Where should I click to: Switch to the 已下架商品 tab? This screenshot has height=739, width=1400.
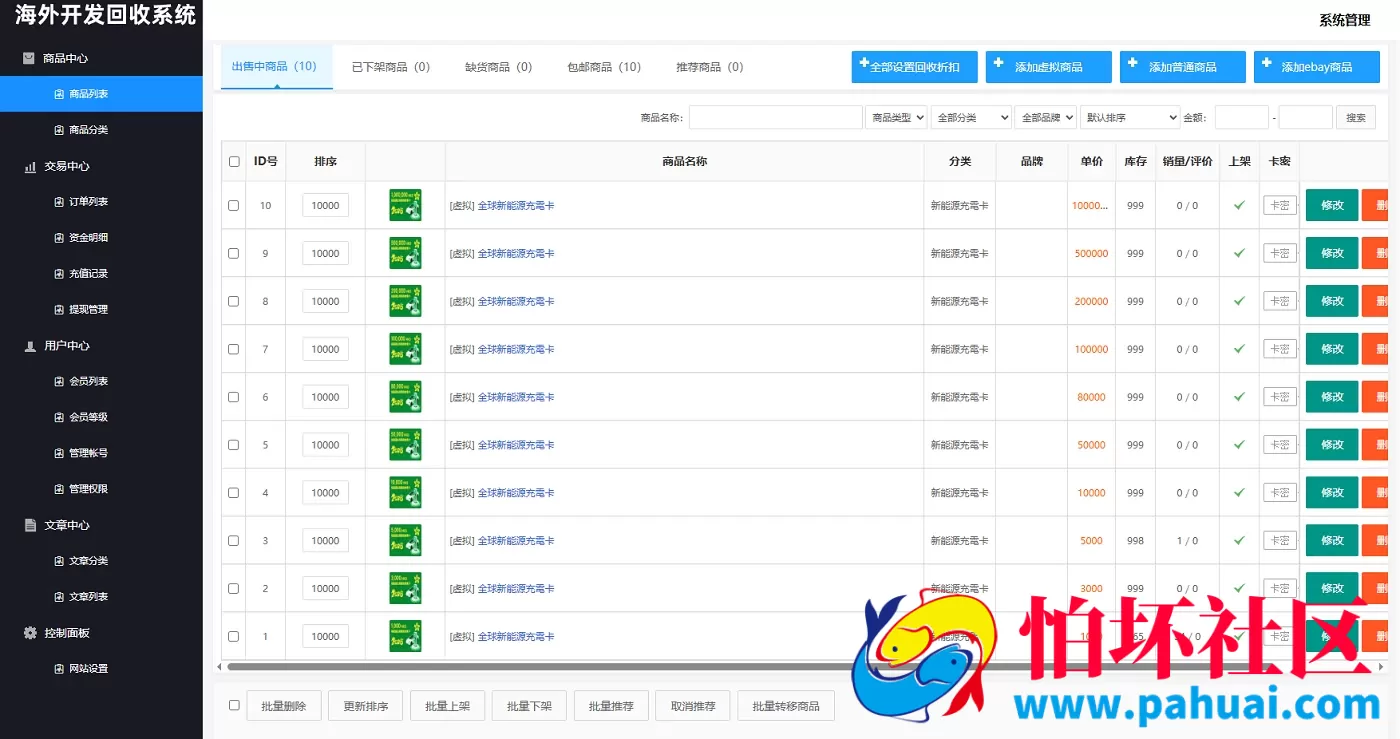pyautogui.click(x=391, y=67)
